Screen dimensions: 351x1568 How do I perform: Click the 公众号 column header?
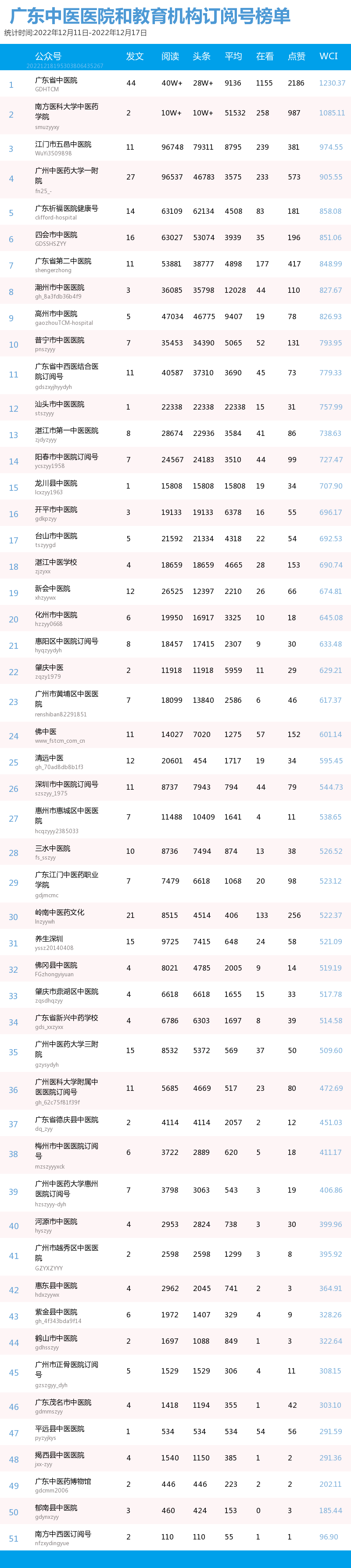point(48,56)
